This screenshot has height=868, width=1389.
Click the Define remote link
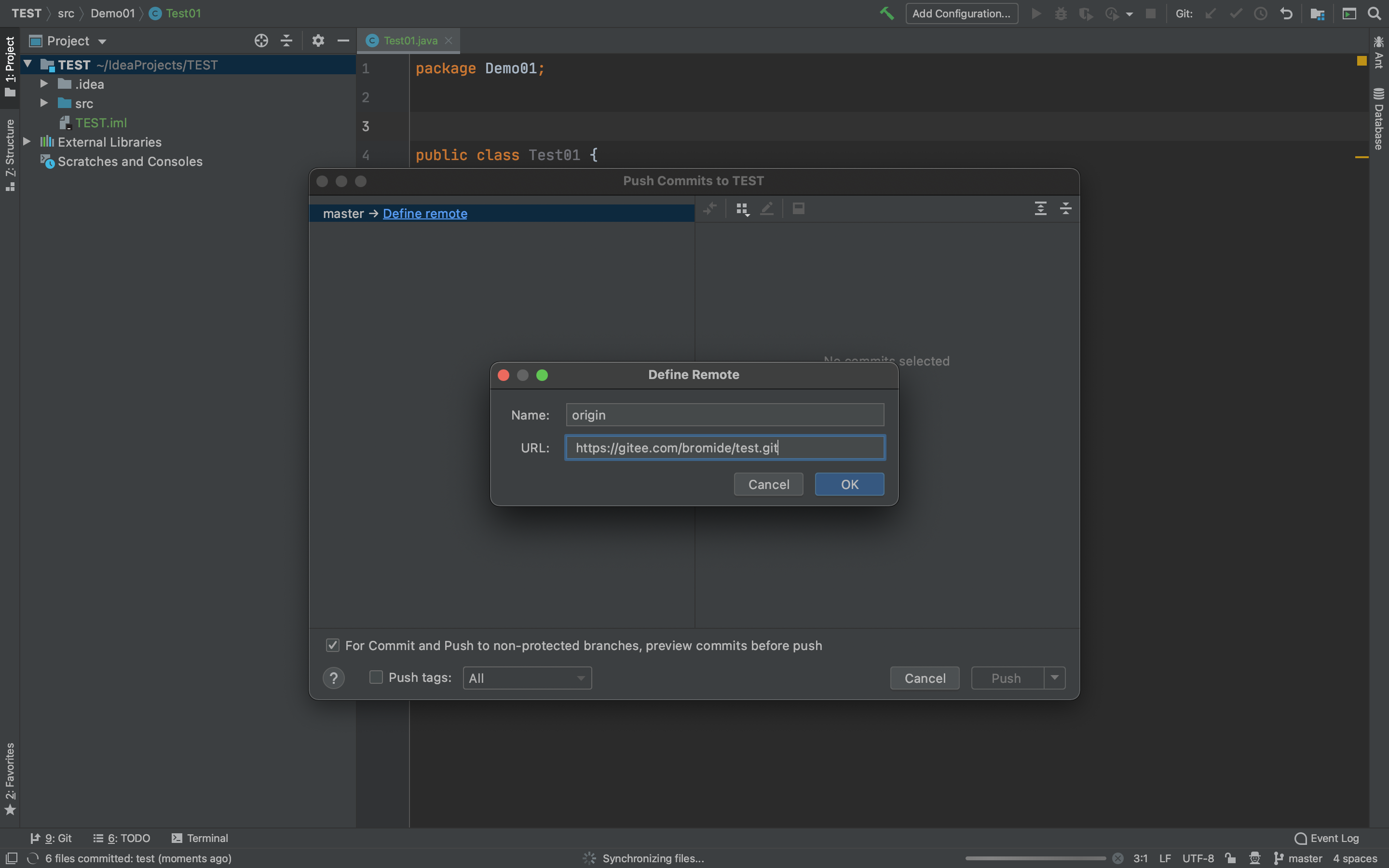(425, 214)
